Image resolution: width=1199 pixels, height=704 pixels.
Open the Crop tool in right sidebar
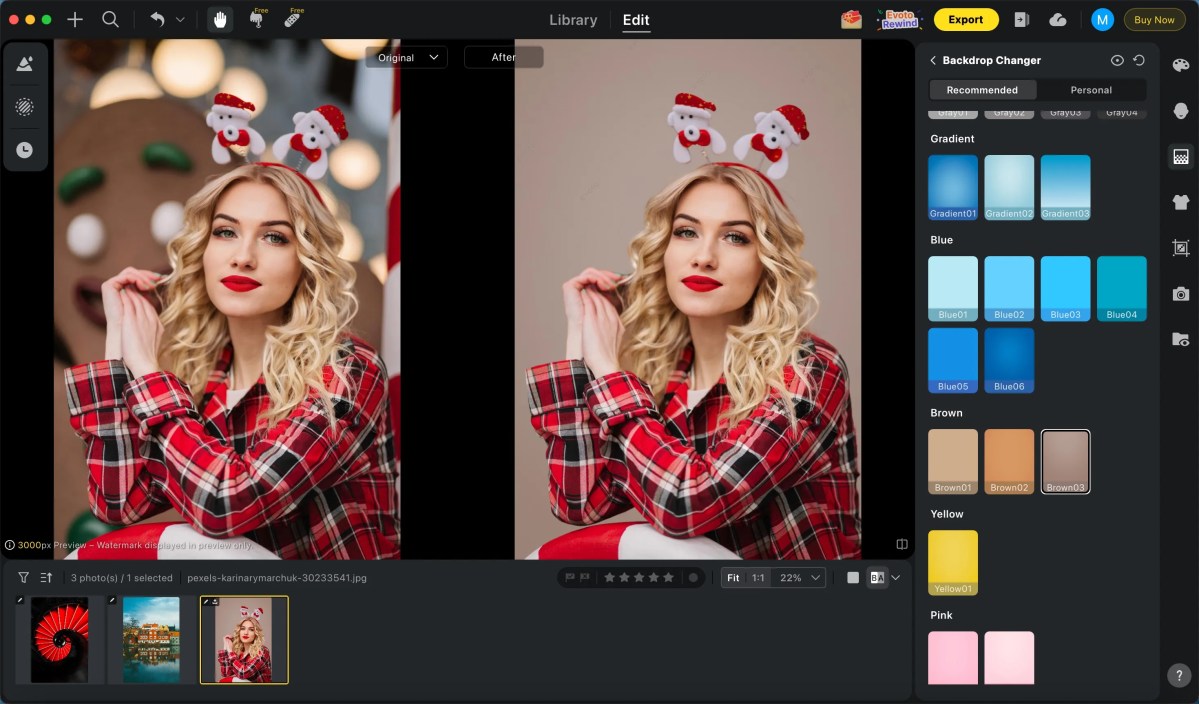tap(1180, 247)
